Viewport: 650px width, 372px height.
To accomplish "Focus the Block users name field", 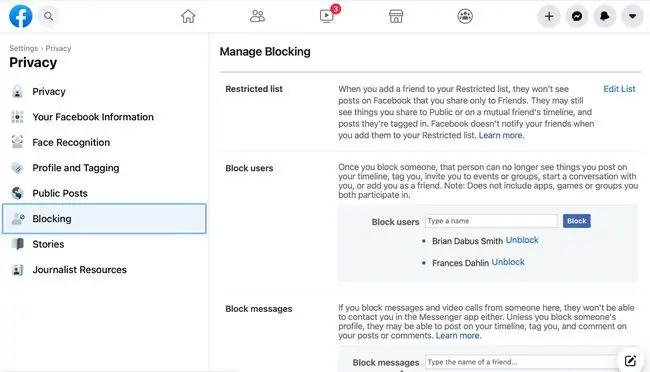I will coord(491,221).
